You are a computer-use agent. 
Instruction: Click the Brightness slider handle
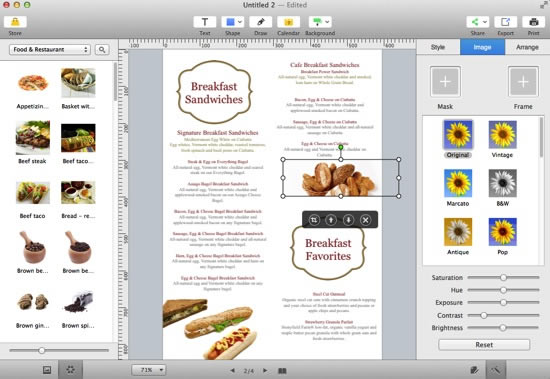(503, 327)
